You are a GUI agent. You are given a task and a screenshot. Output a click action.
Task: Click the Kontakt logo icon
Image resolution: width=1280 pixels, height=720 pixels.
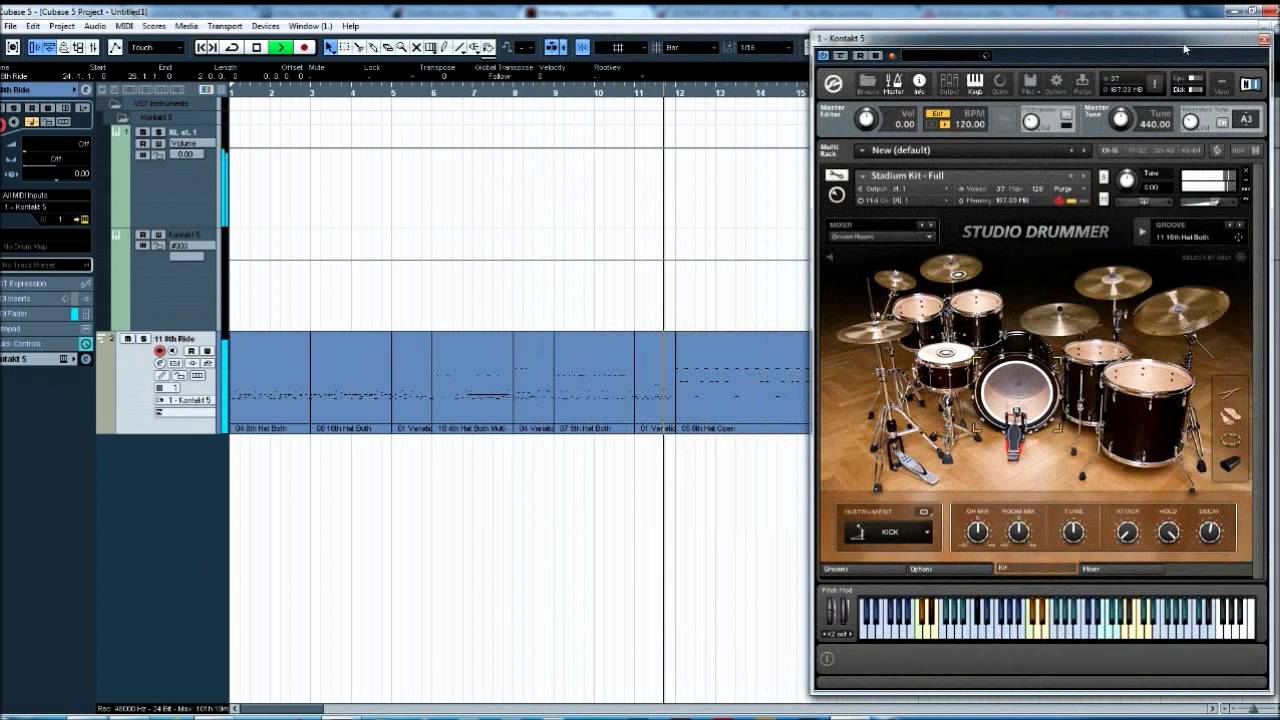tap(833, 84)
